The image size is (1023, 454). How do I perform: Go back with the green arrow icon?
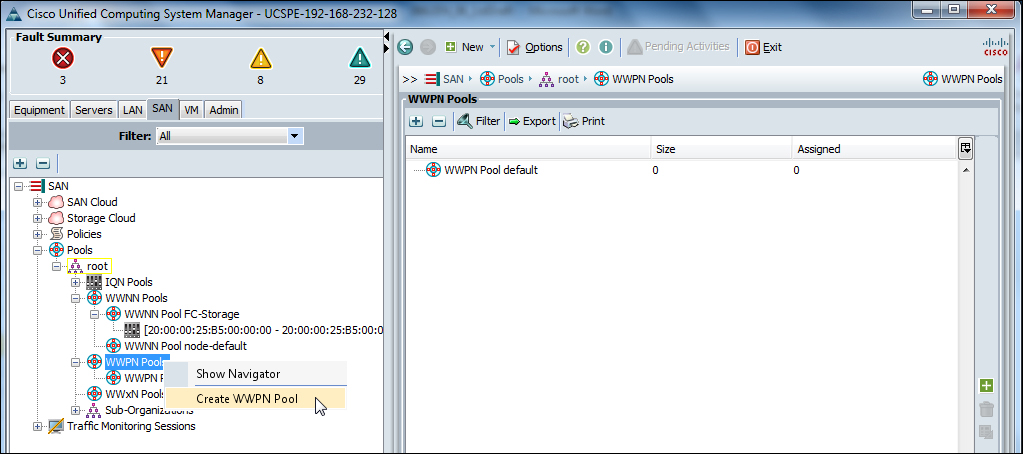click(x=406, y=47)
